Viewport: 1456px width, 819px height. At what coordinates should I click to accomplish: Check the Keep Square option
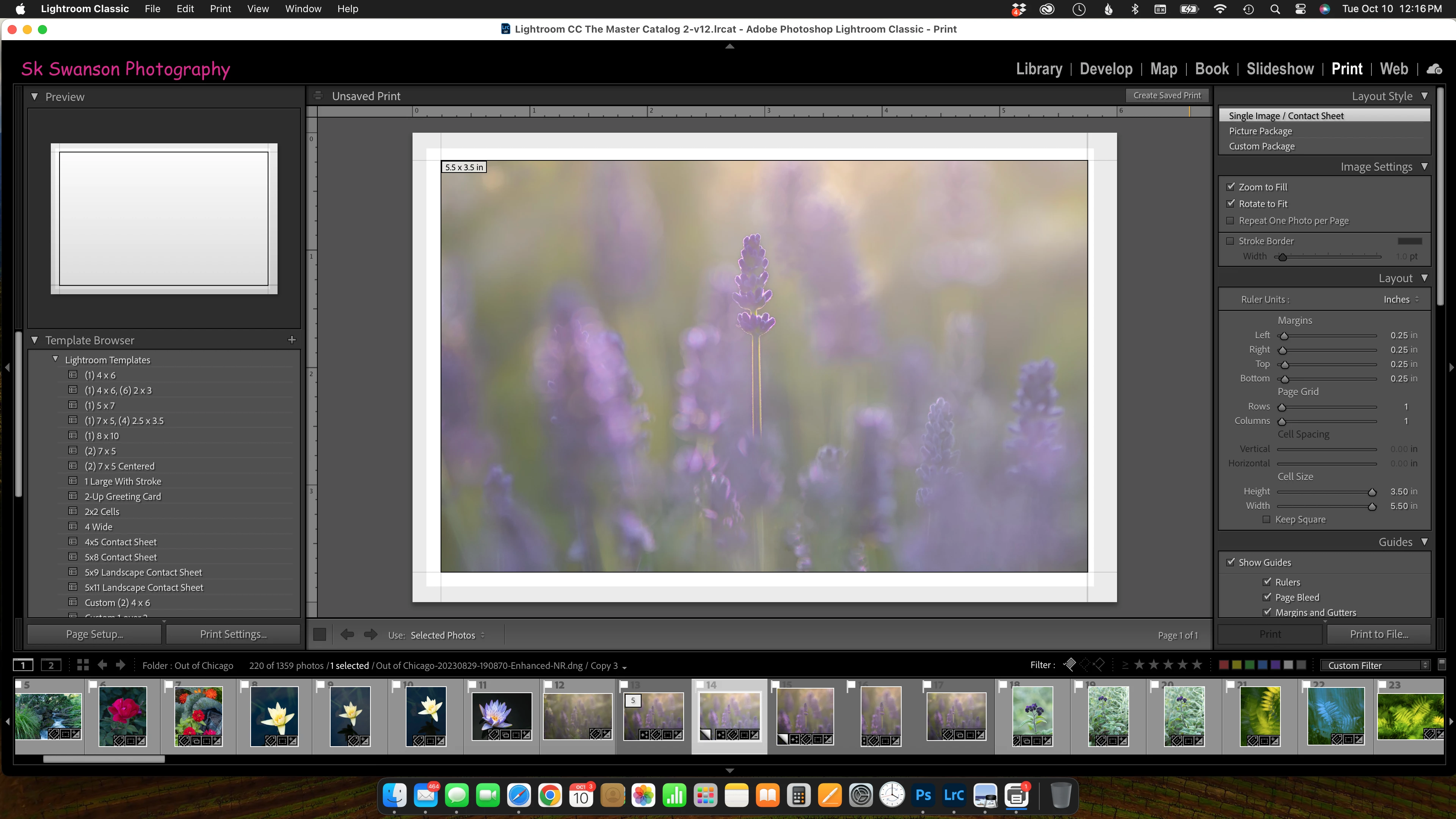coord(1266,519)
